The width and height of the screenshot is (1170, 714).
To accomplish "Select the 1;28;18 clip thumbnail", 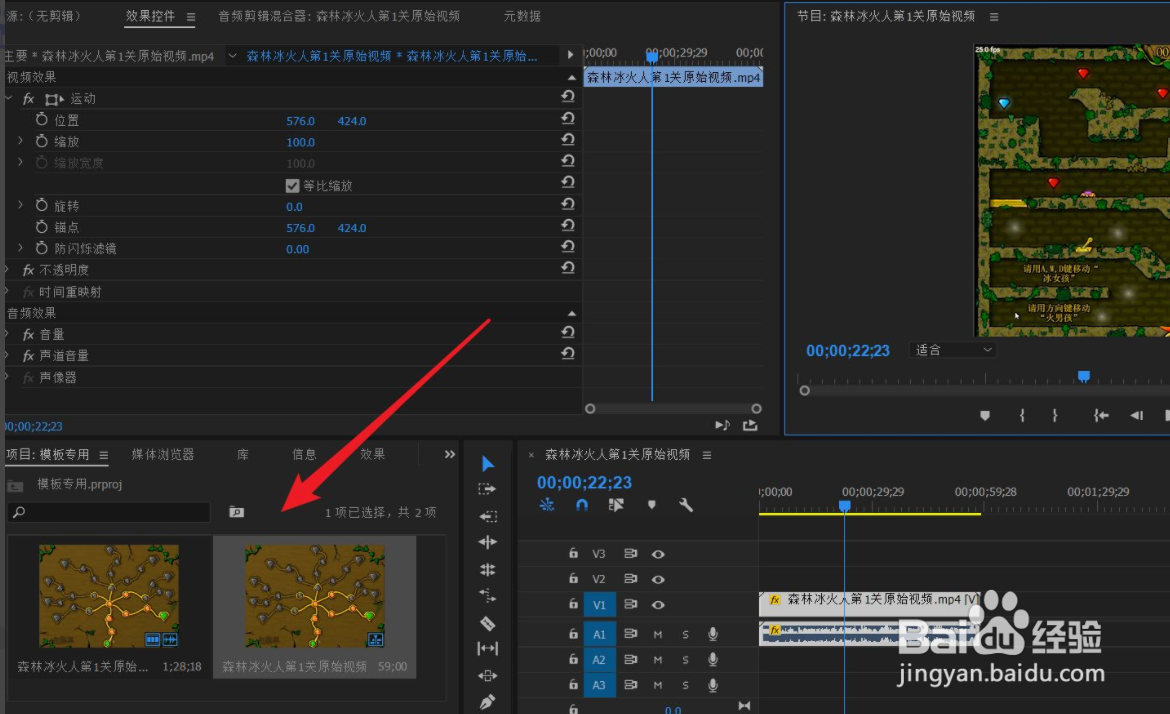I will point(109,595).
